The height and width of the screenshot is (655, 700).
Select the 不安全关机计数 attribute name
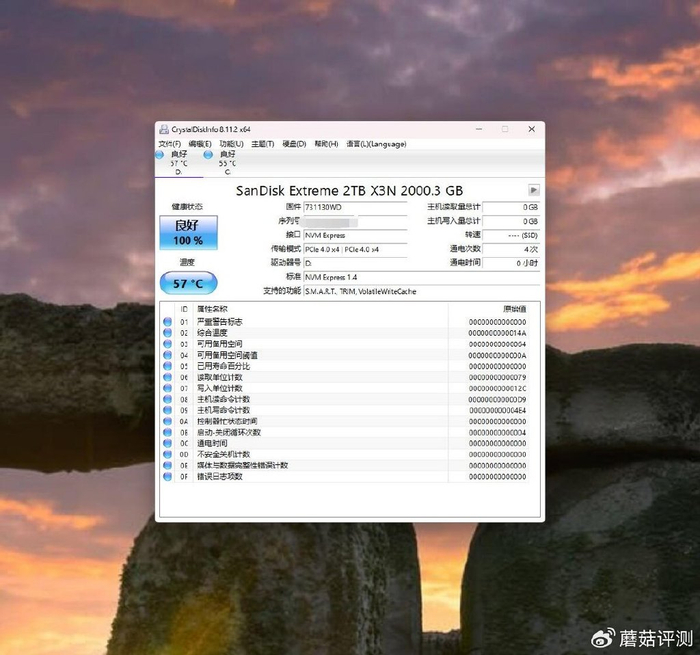pos(223,454)
